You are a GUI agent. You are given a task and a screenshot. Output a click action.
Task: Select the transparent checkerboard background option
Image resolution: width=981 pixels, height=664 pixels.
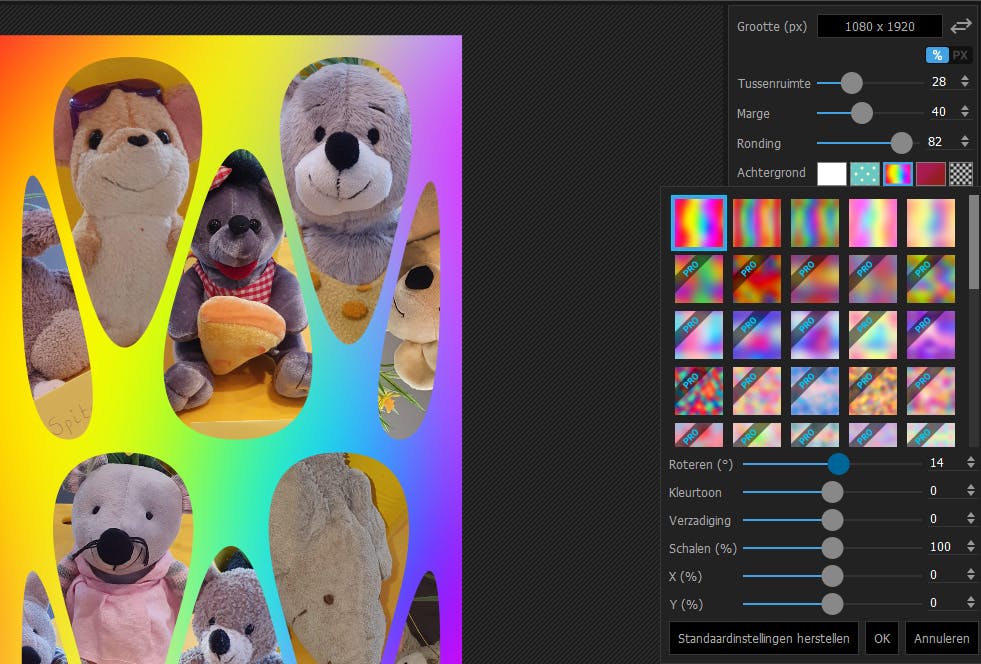point(961,173)
